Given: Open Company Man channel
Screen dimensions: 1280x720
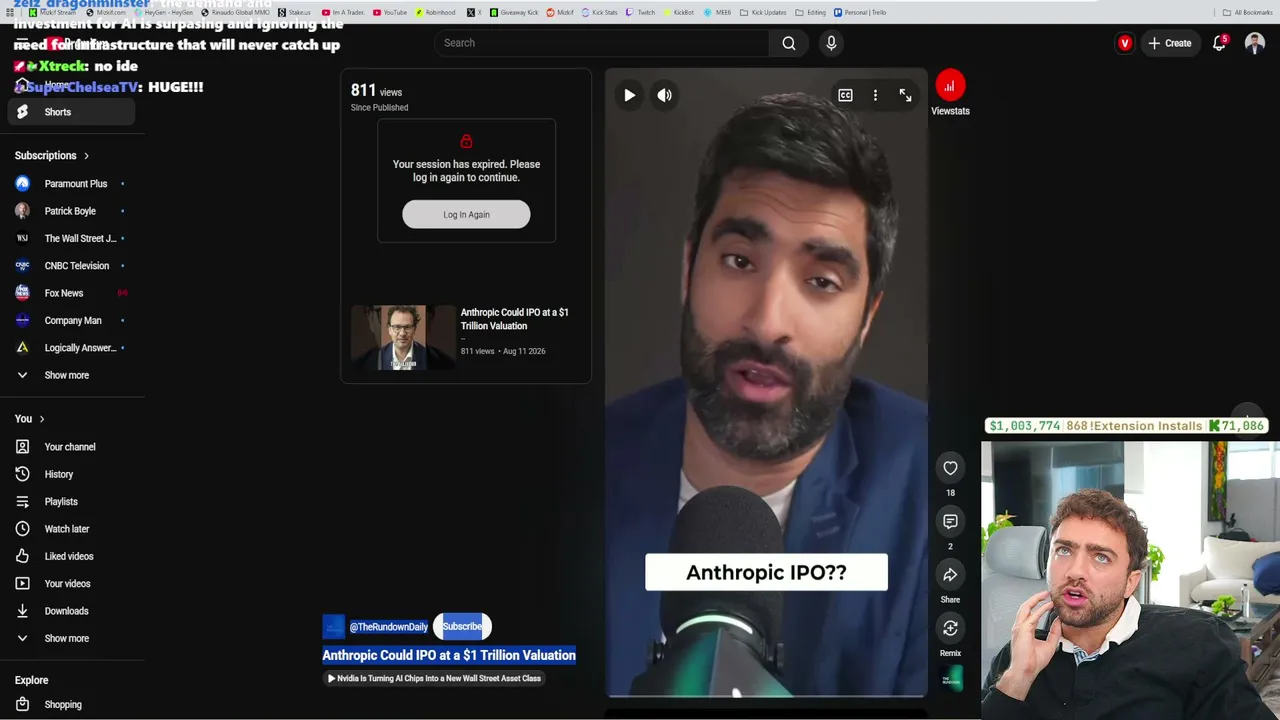Looking at the screenshot, I should pos(71,321).
